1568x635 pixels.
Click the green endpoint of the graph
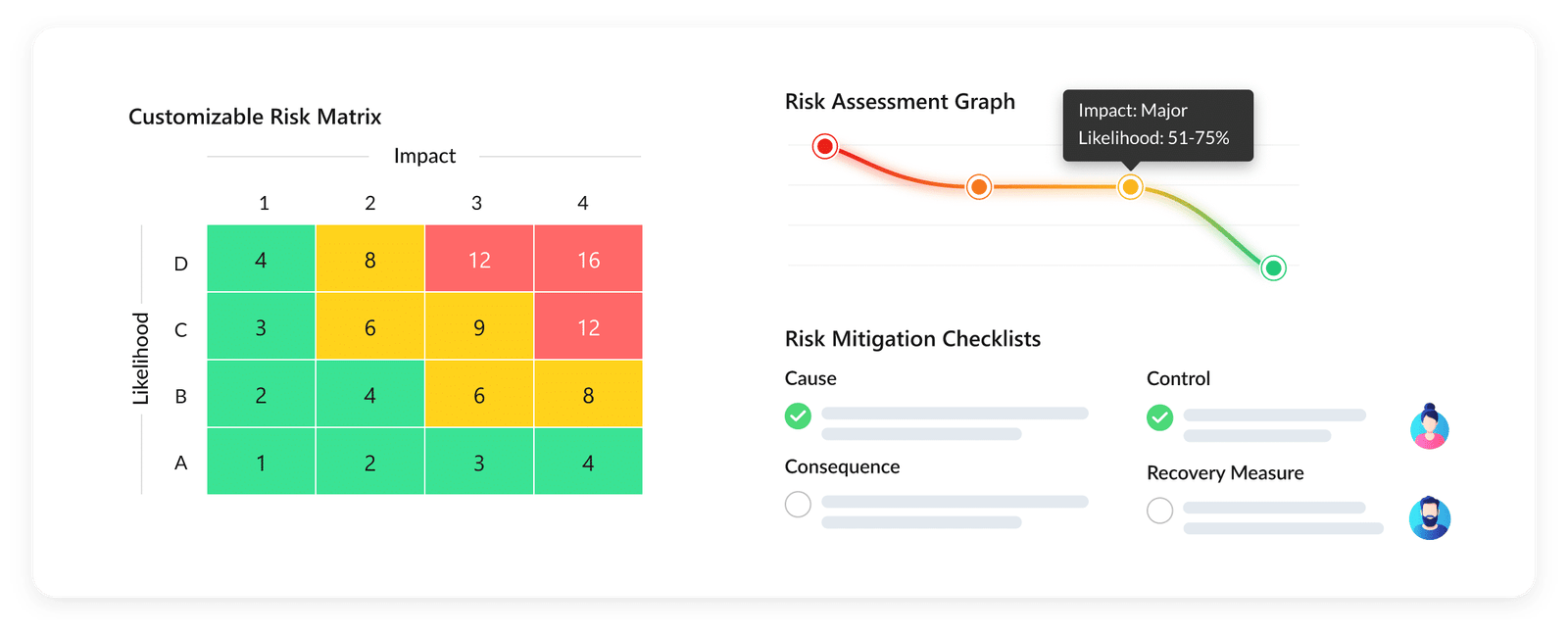tap(1273, 268)
